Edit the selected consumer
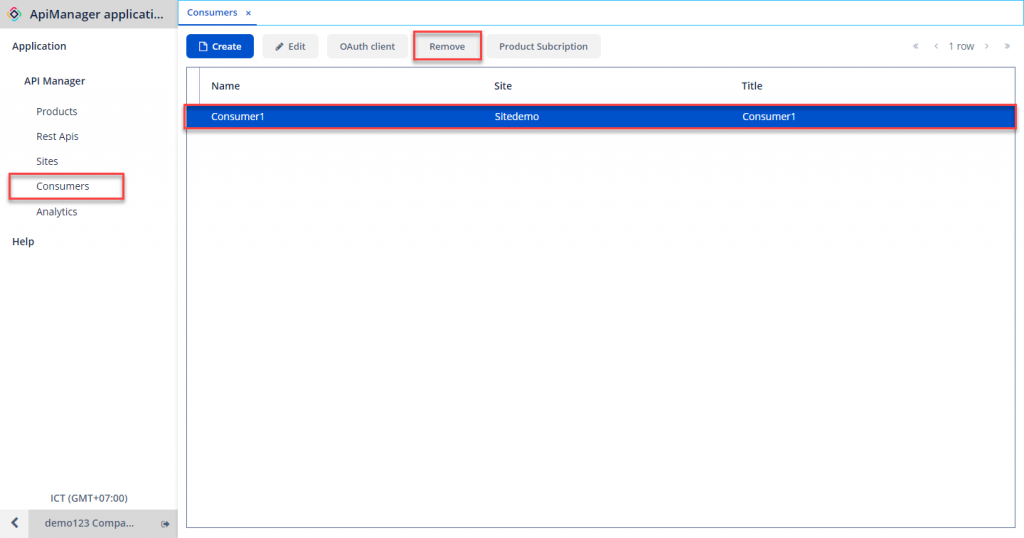This screenshot has height=538, width=1024. [290, 46]
